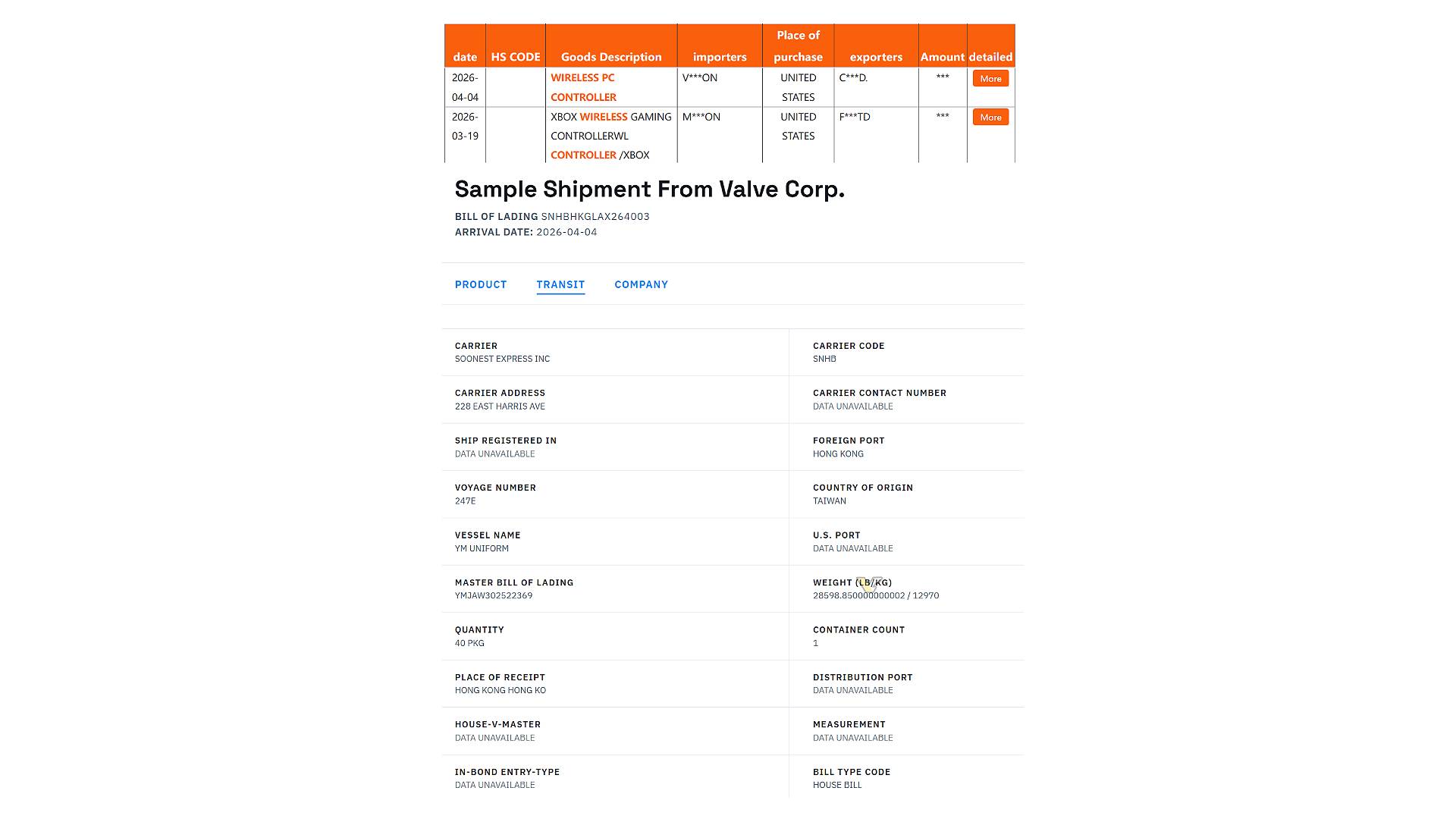1456x819 pixels.
Task: Click the exporters column header
Action: click(x=876, y=56)
